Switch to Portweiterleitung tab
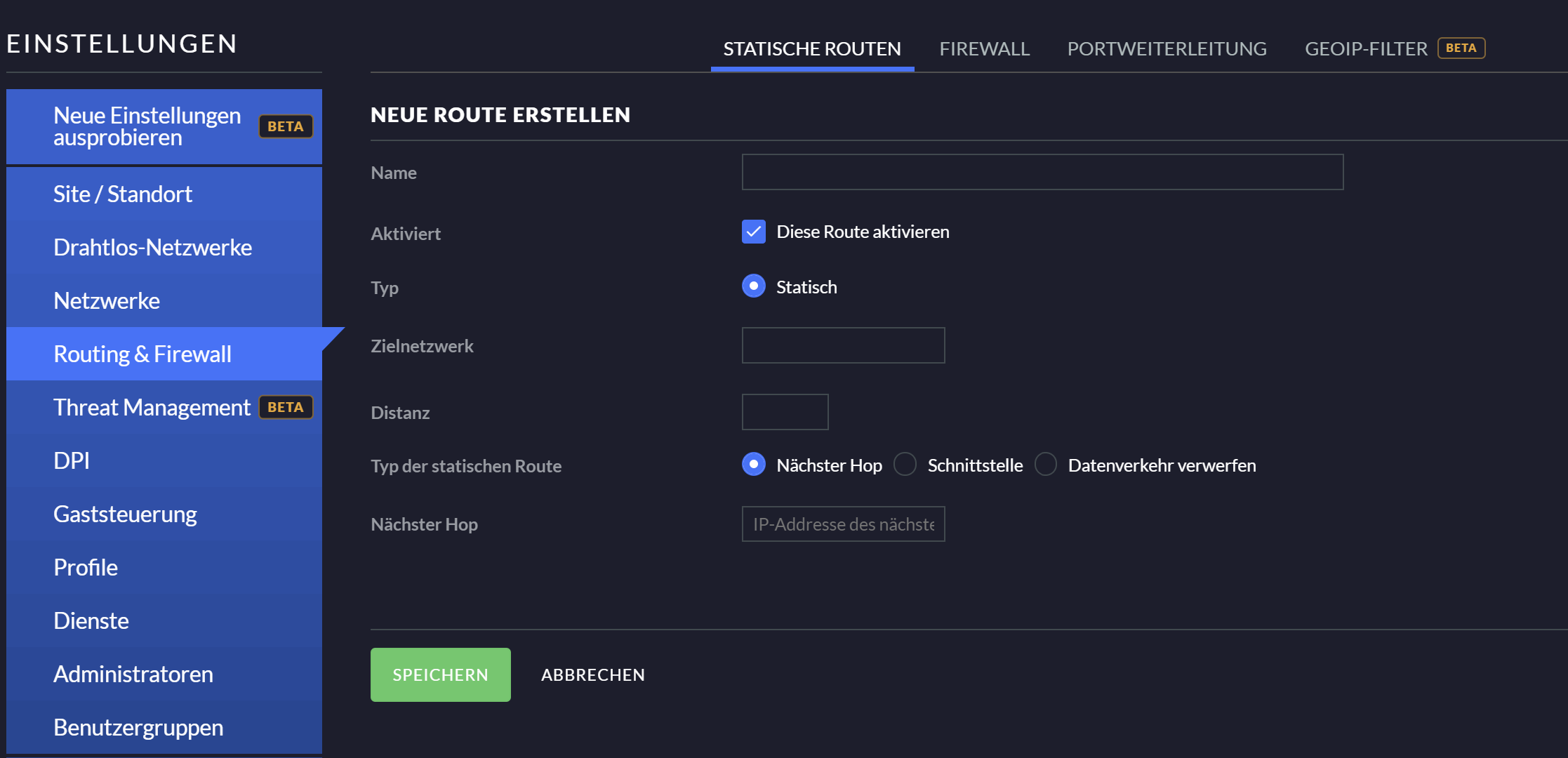The height and width of the screenshot is (758, 1568). 1167,49
